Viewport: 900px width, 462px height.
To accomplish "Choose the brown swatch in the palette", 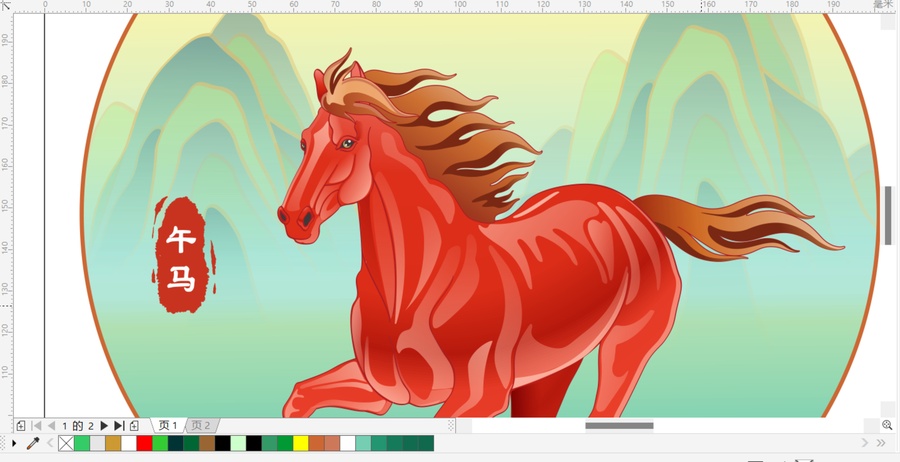I will [207, 443].
